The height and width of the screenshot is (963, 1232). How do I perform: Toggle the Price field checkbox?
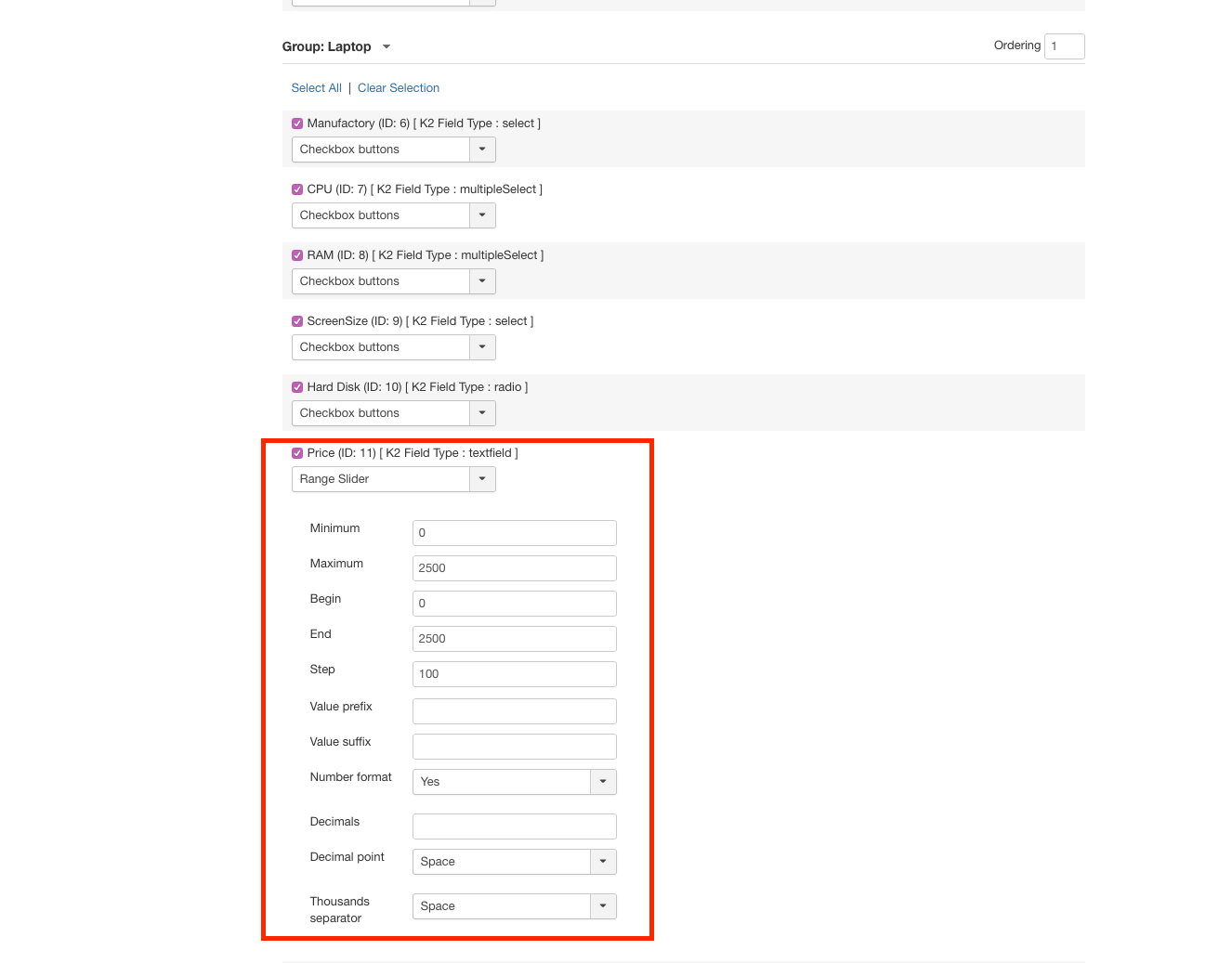[x=297, y=453]
